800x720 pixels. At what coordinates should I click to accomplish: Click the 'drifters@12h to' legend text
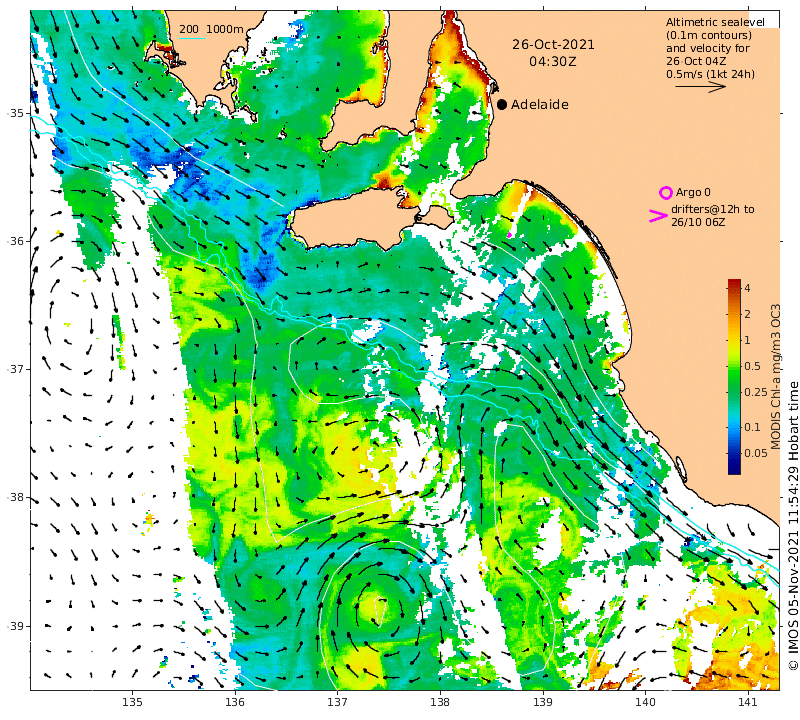[713, 209]
